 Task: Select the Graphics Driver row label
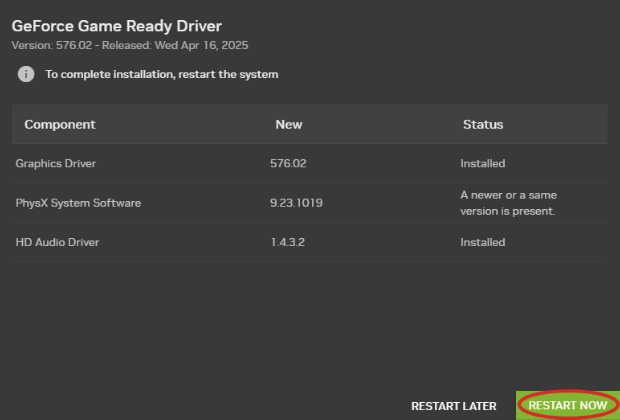tap(55, 163)
